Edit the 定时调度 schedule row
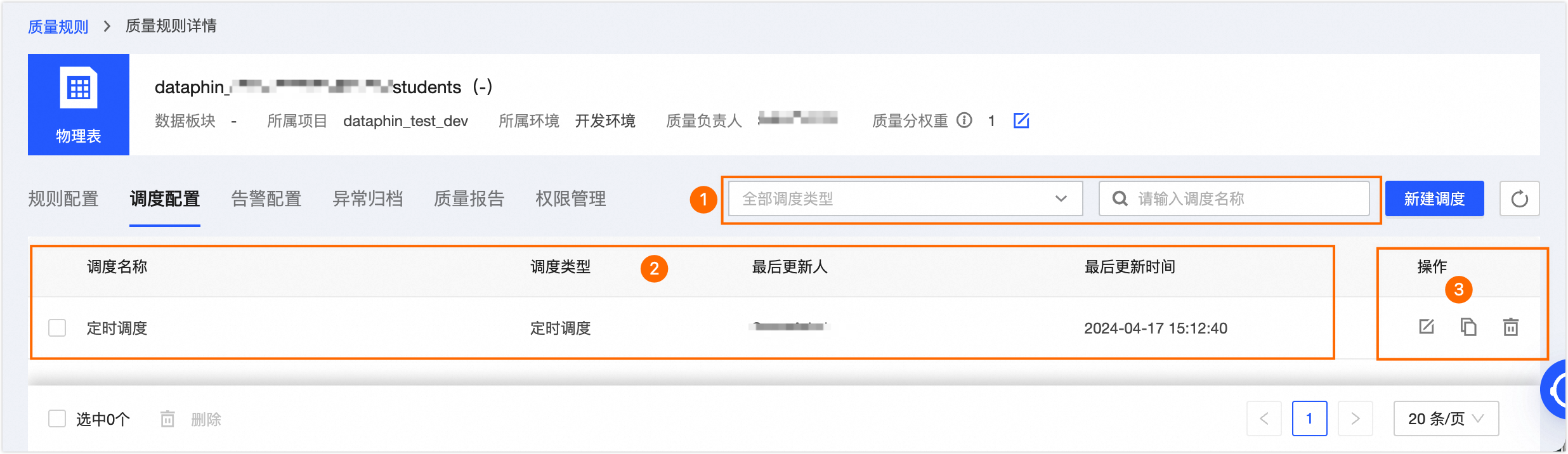This screenshot has height=454, width=1568. (x=1427, y=327)
